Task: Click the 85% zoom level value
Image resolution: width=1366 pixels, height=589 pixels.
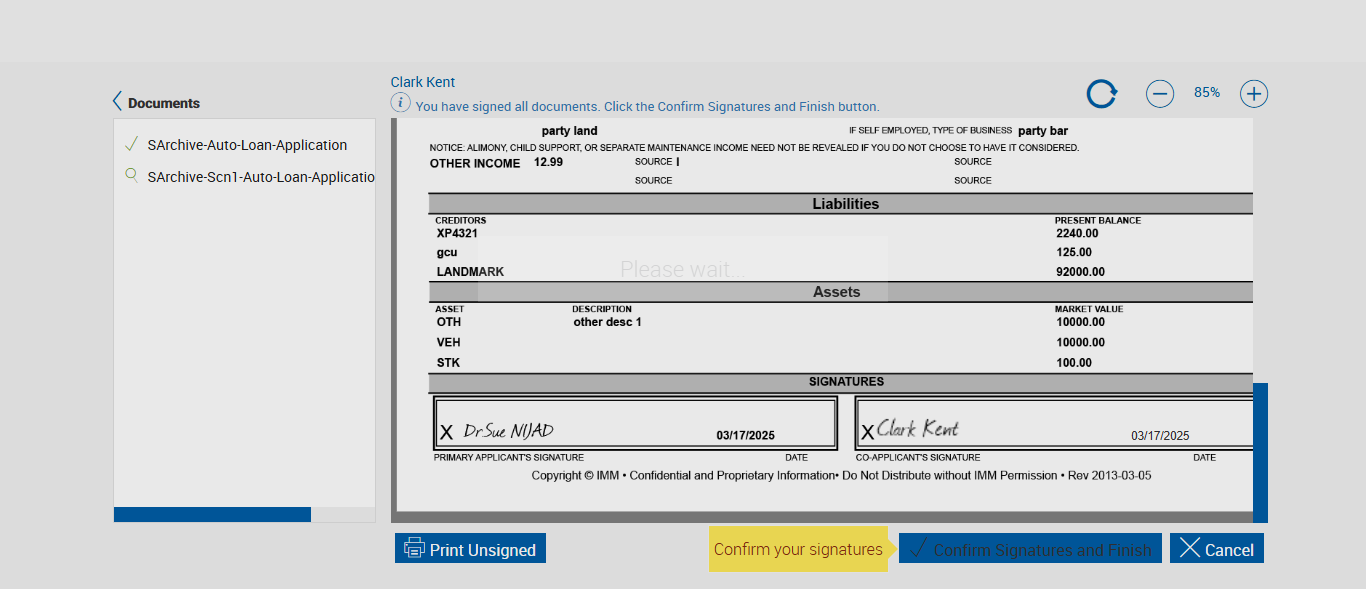Action: point(1207,92)
